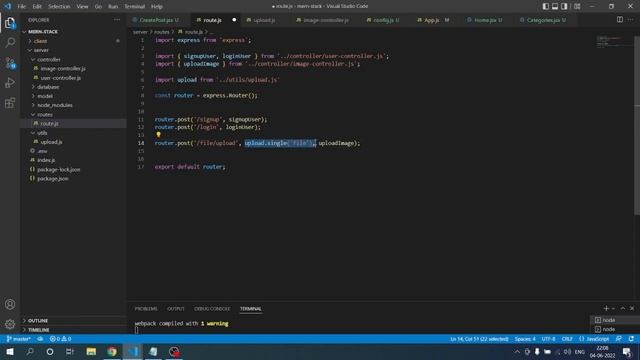The width and height of the screenshot is (640, 360).
Task: Open Explorer views and more actions menu
Action: (x=117, y=20)
